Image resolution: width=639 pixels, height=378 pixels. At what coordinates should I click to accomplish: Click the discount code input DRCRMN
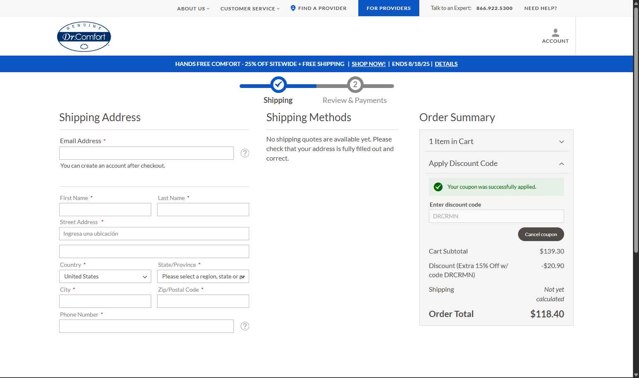pyautogui.click(x=496, y=216)
